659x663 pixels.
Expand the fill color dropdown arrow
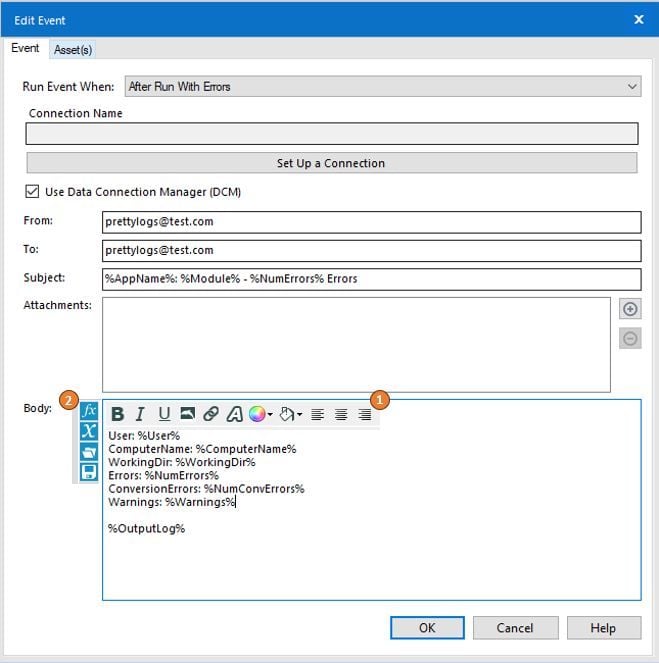300,414
